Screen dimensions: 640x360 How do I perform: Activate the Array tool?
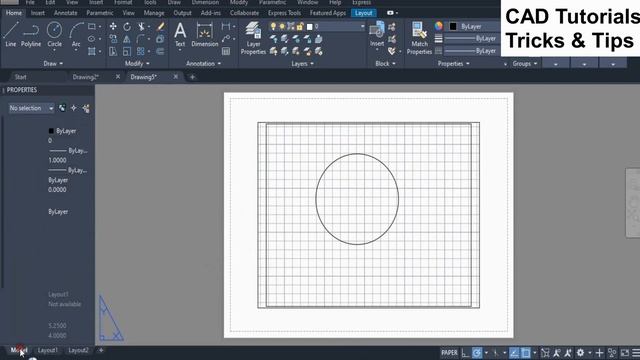point(141,51)
